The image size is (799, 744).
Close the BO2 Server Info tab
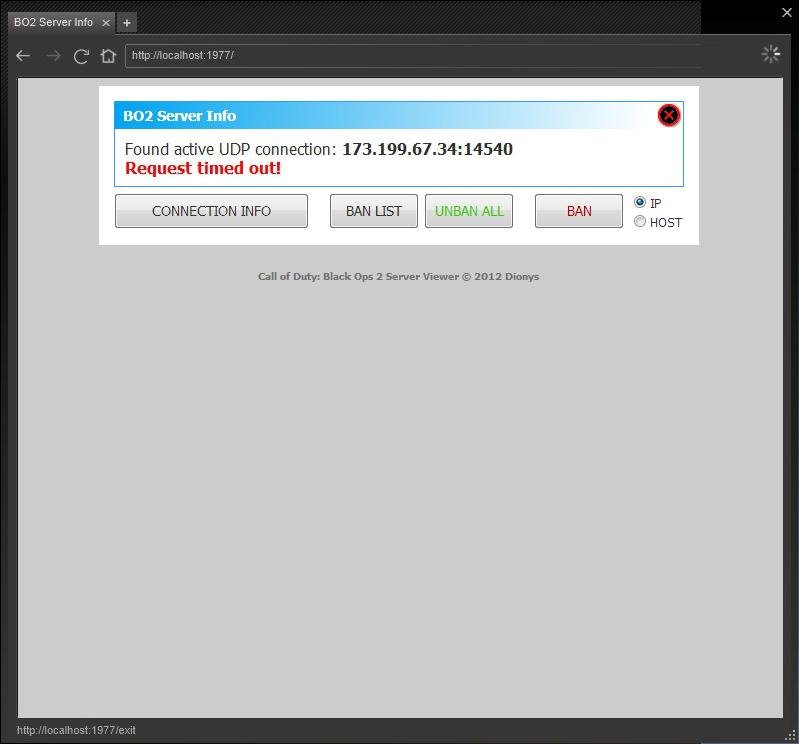(106, 23)
